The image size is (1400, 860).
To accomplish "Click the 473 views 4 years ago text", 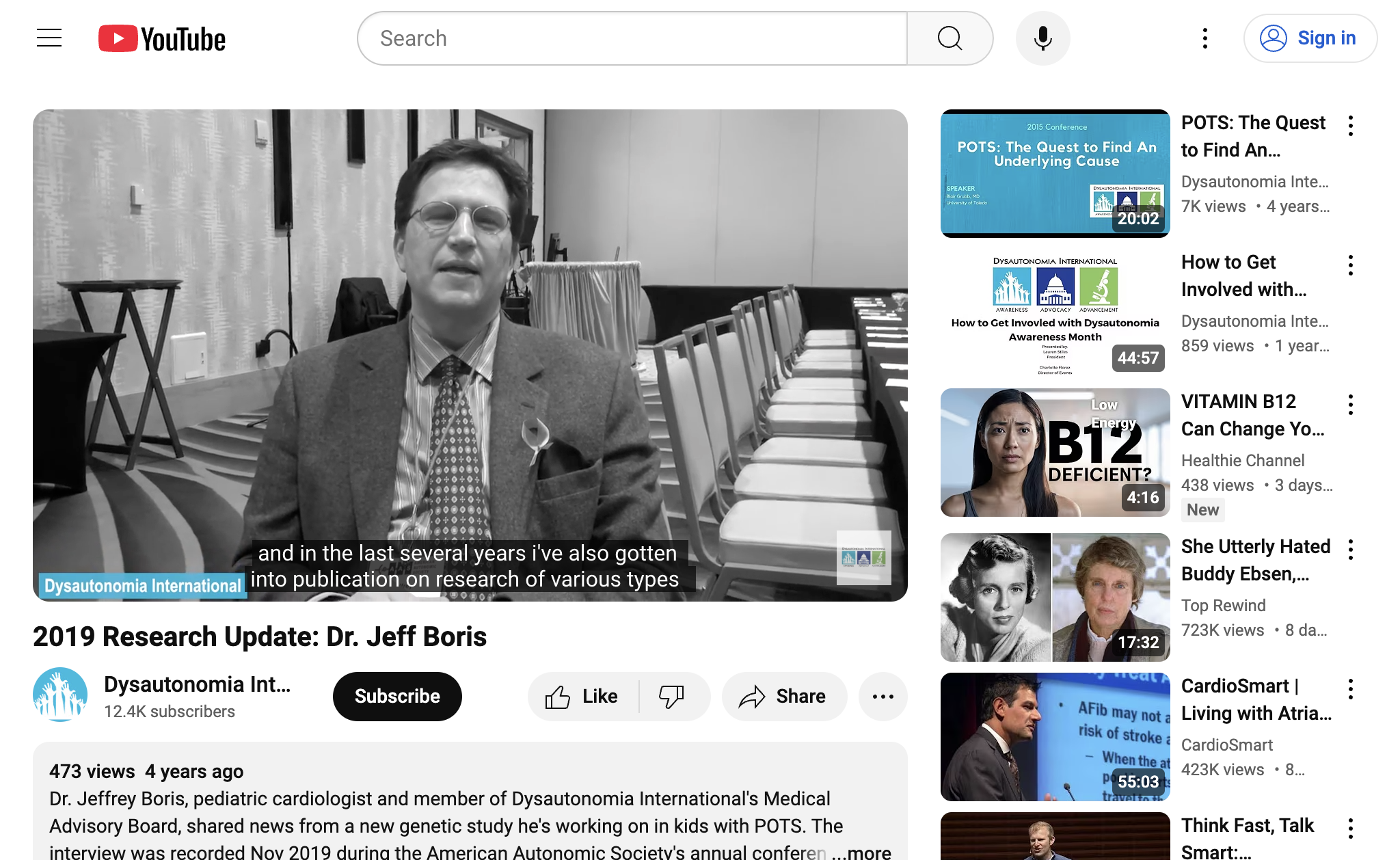I will point(146,771).
